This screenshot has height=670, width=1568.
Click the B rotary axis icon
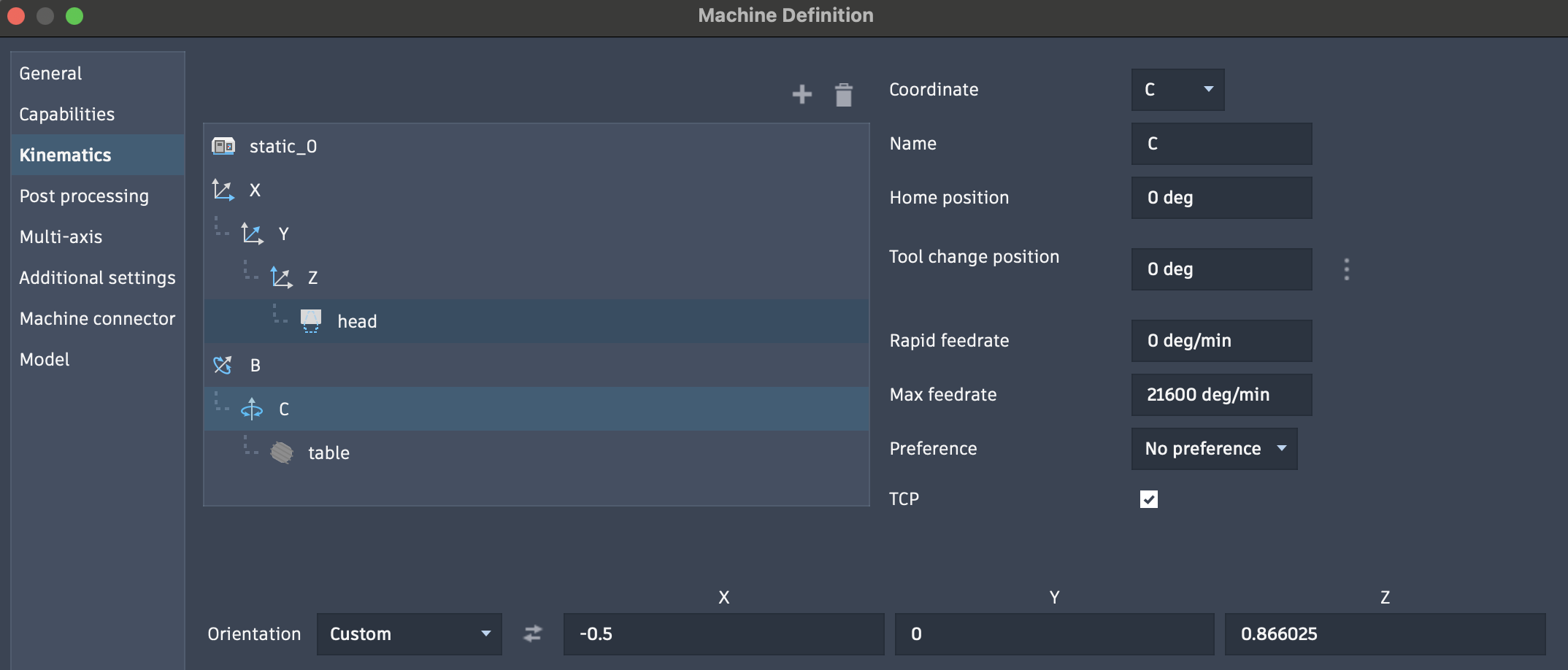coord(223,365)
